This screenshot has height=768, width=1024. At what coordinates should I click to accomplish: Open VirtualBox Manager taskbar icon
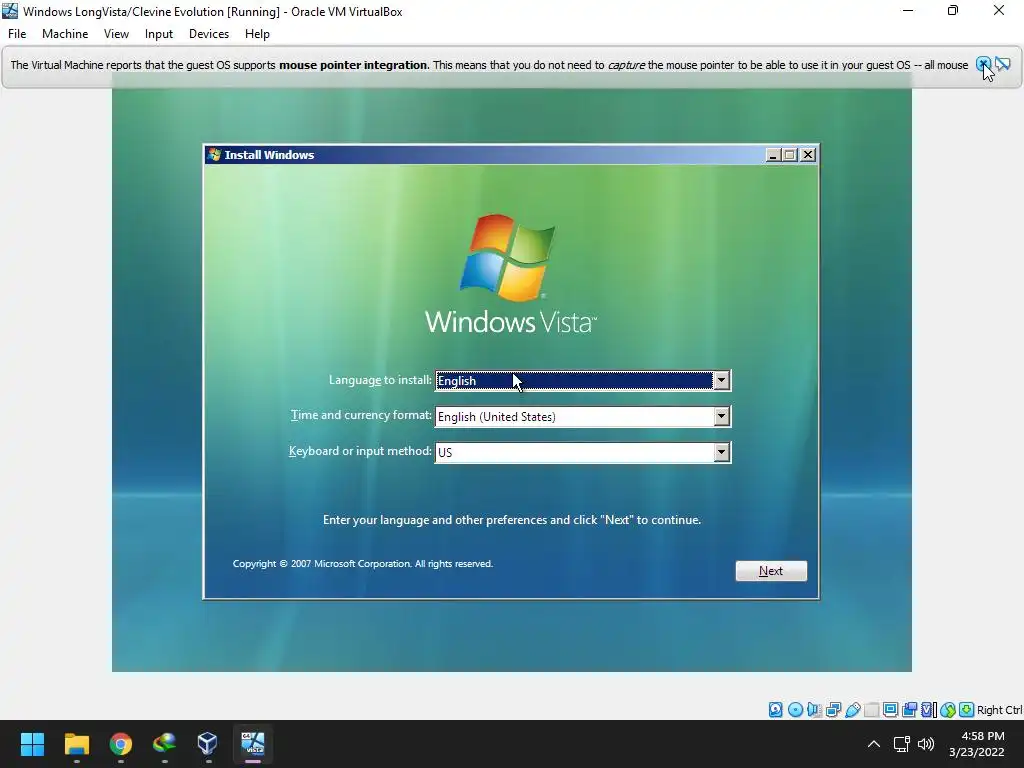208,744
